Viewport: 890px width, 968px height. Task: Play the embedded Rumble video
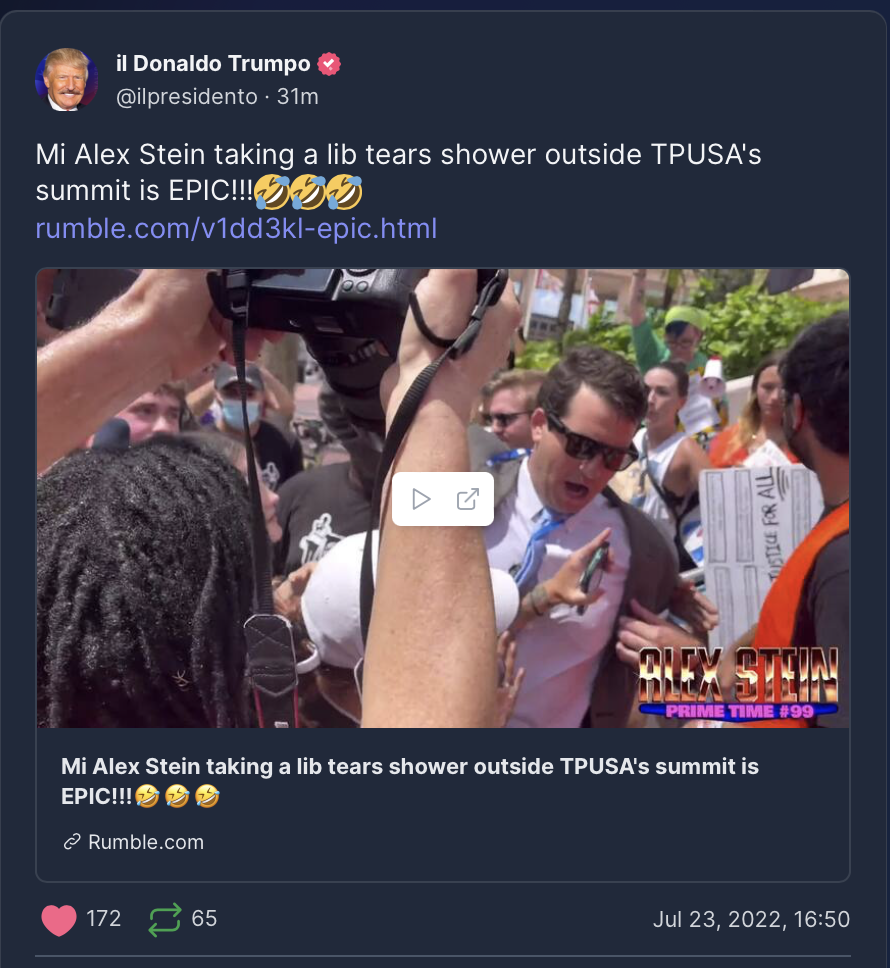(x=421, y=499)
